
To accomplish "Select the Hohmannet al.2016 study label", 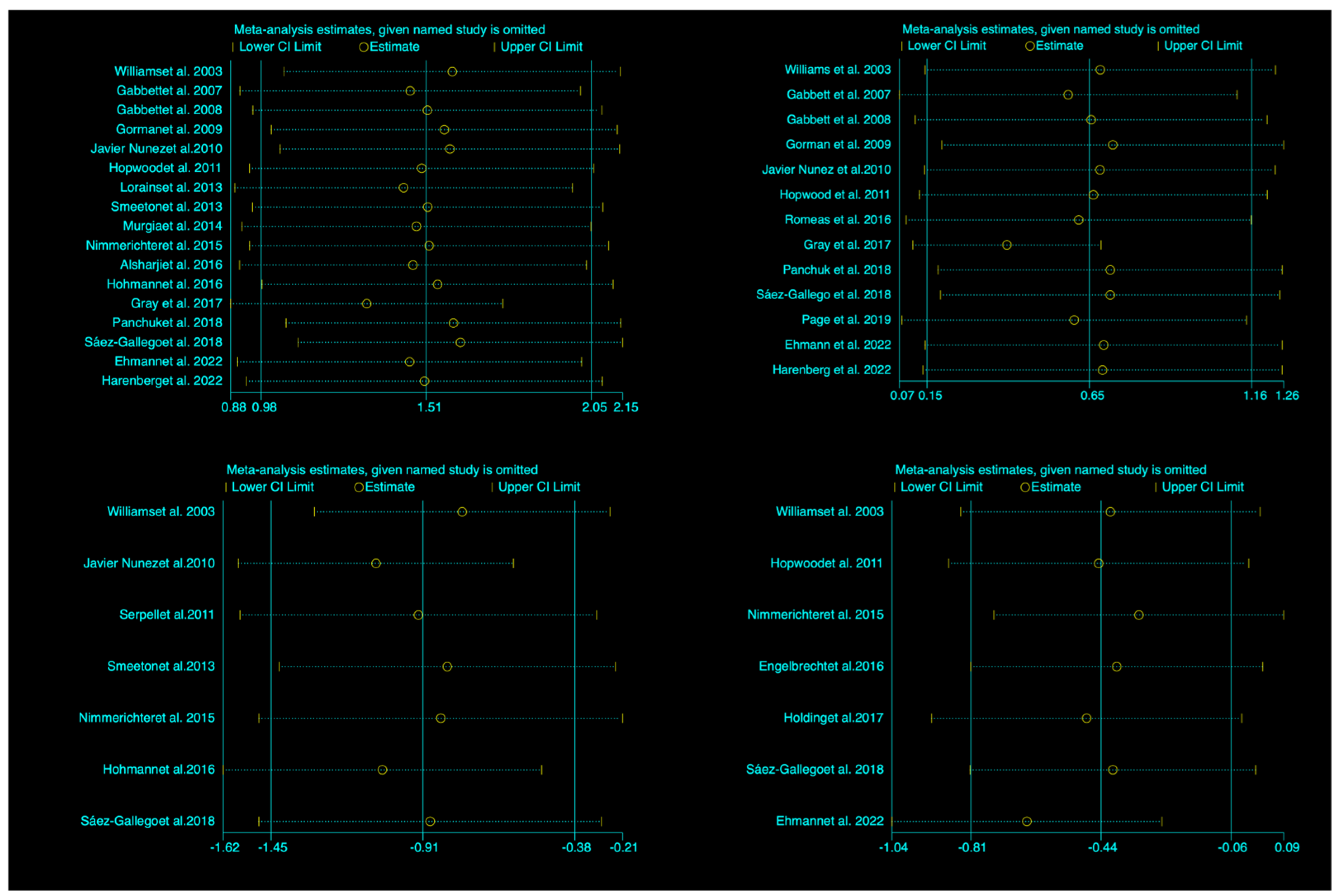I will (159, 769).
